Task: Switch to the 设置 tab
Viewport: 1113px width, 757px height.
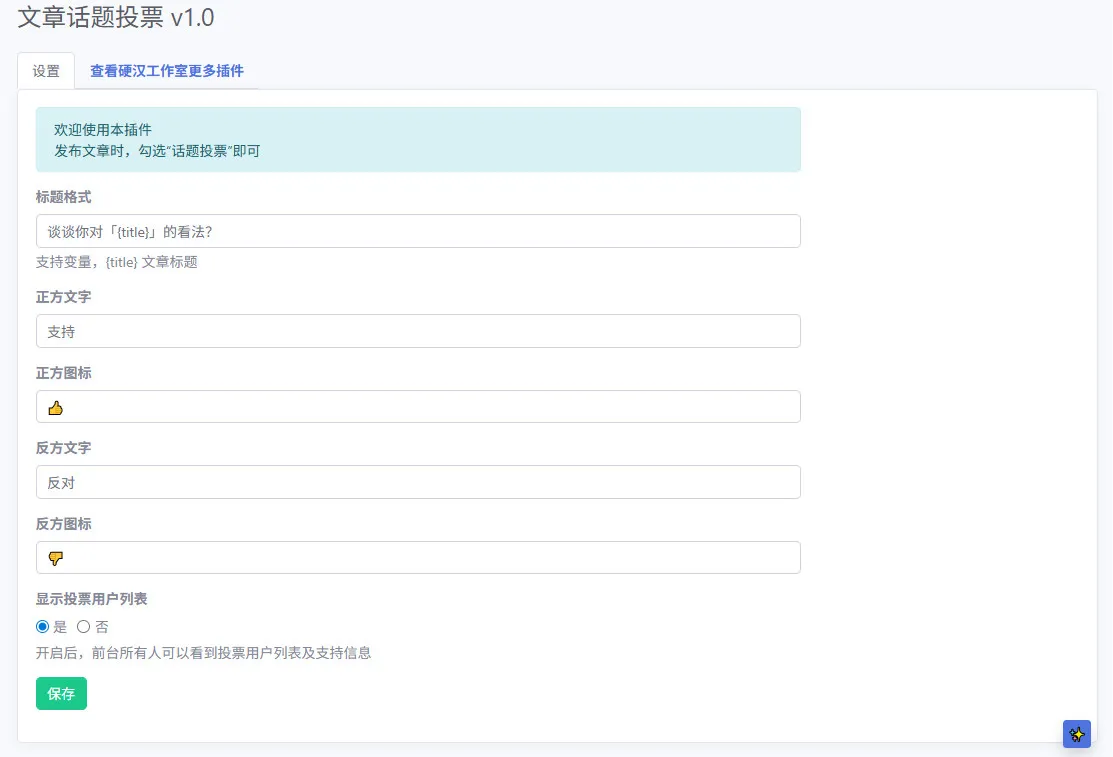Action: [x=46, y=71]
